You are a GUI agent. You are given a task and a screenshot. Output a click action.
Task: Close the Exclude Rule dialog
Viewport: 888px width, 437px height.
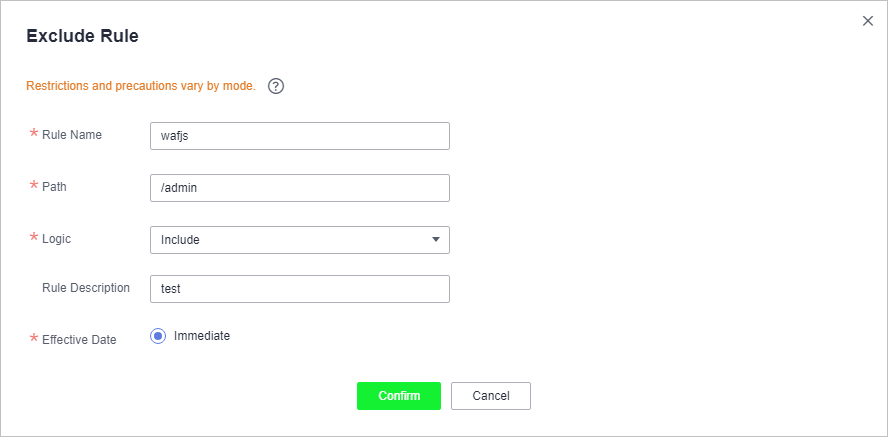[x=867, y=21]
